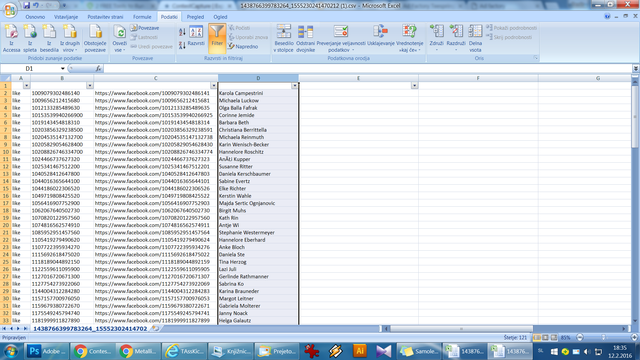Undo the last action in quick access toolbar
This screenshot has height=360, width=640.
coord(36,5)
